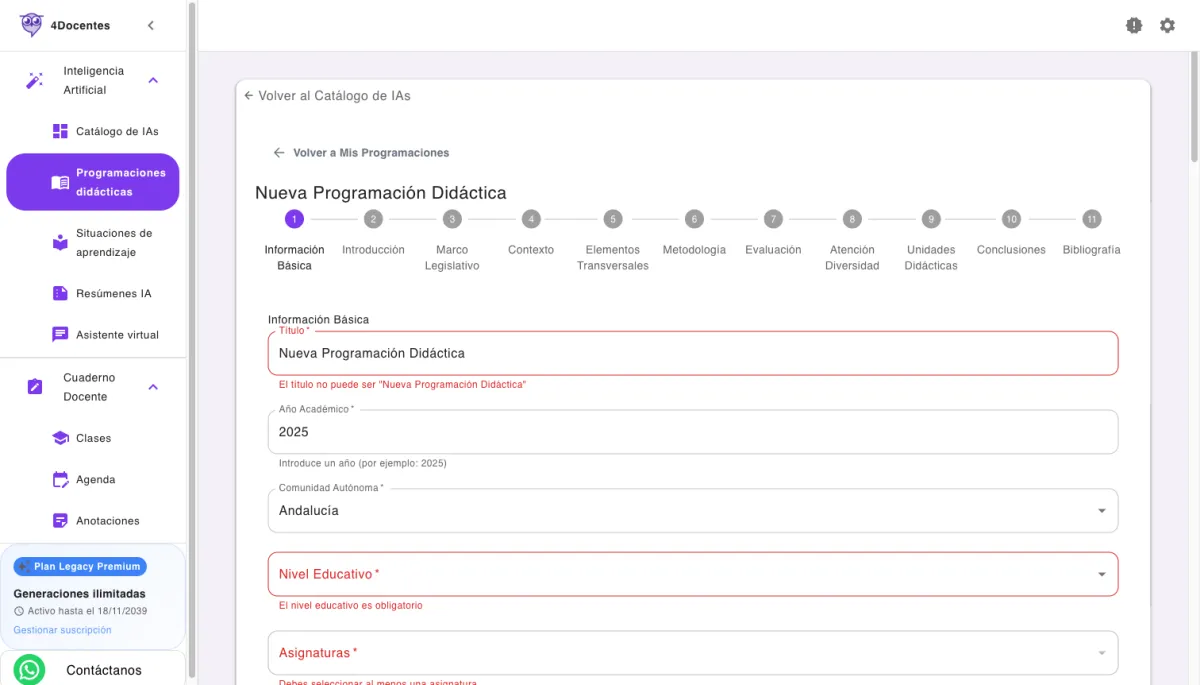Go to Situaciones de aprendizaje
This screenshot has height=685, width=1200.
click(x=113, y=243)
